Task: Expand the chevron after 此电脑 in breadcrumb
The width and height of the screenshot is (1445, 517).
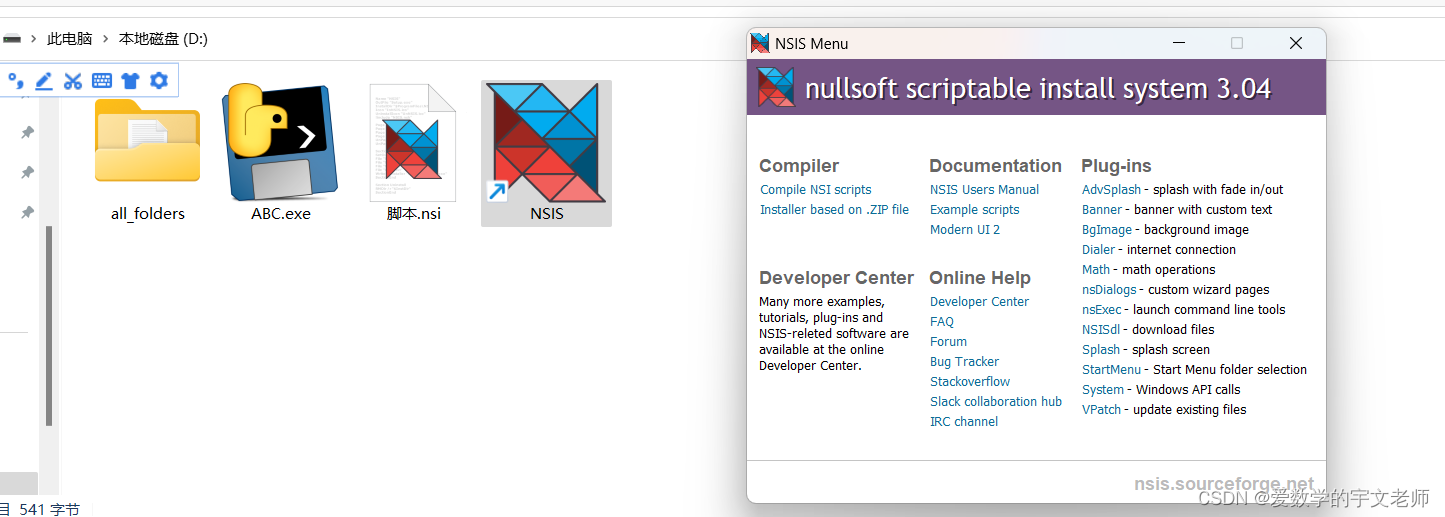Action: point(106,39)
